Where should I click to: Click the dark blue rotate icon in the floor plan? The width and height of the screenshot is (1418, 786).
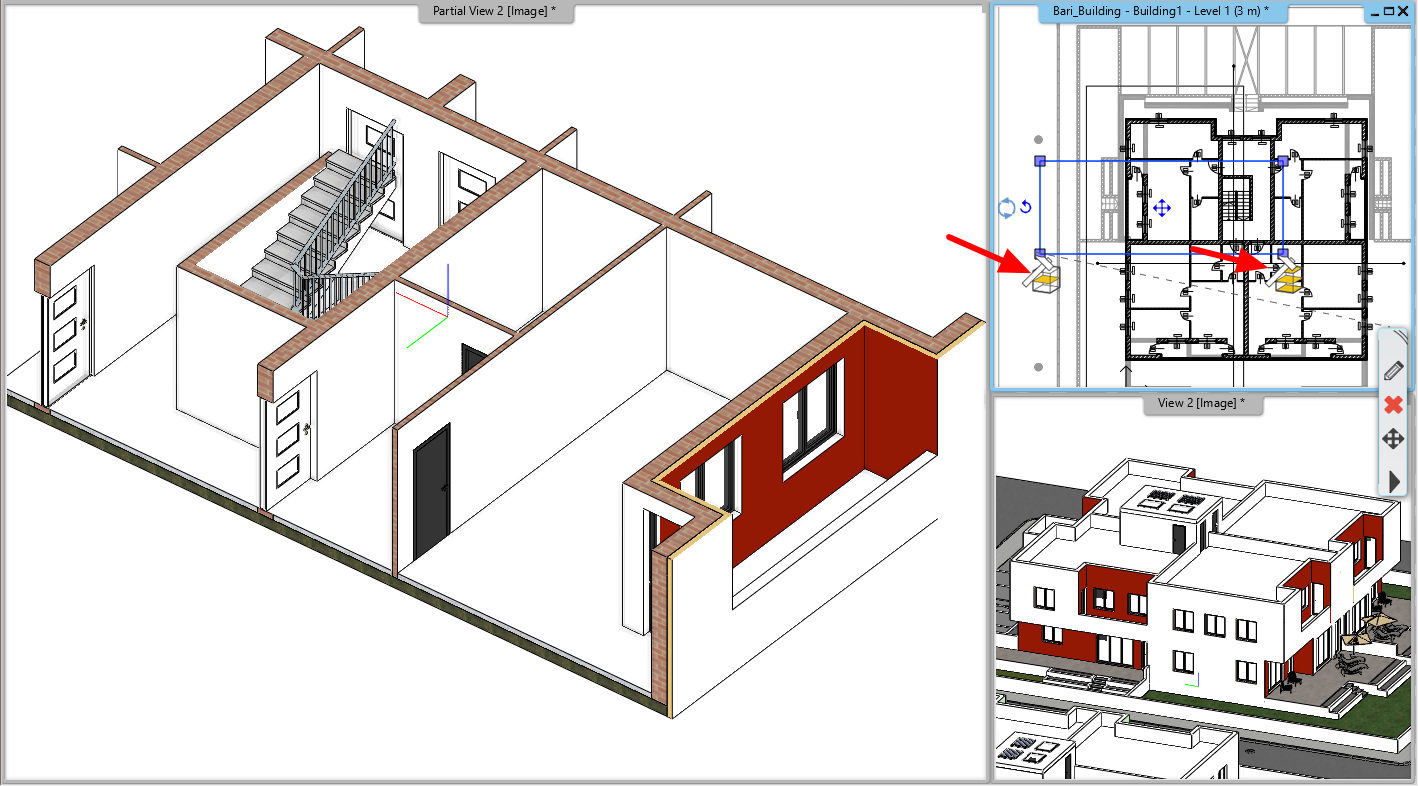[x=1025, y=206]
